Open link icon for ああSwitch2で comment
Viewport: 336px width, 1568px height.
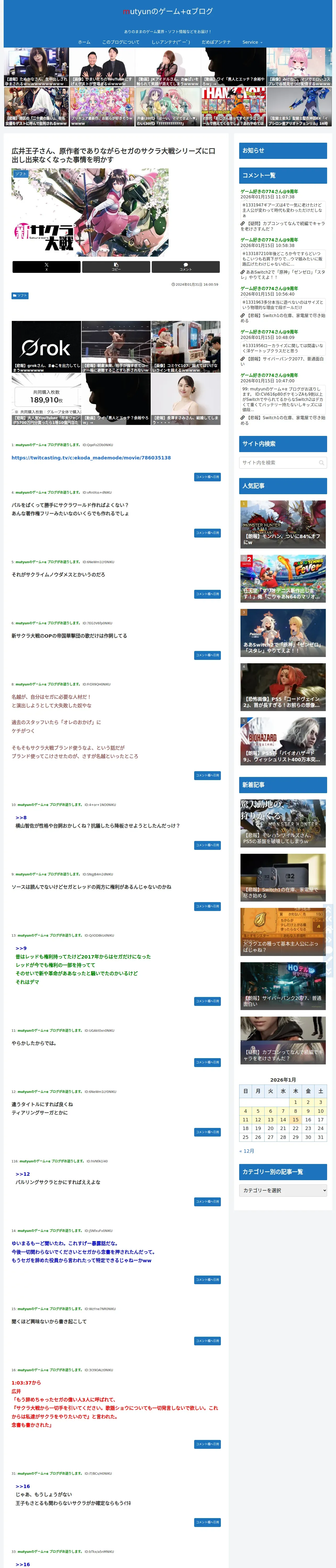pos(243,272)
